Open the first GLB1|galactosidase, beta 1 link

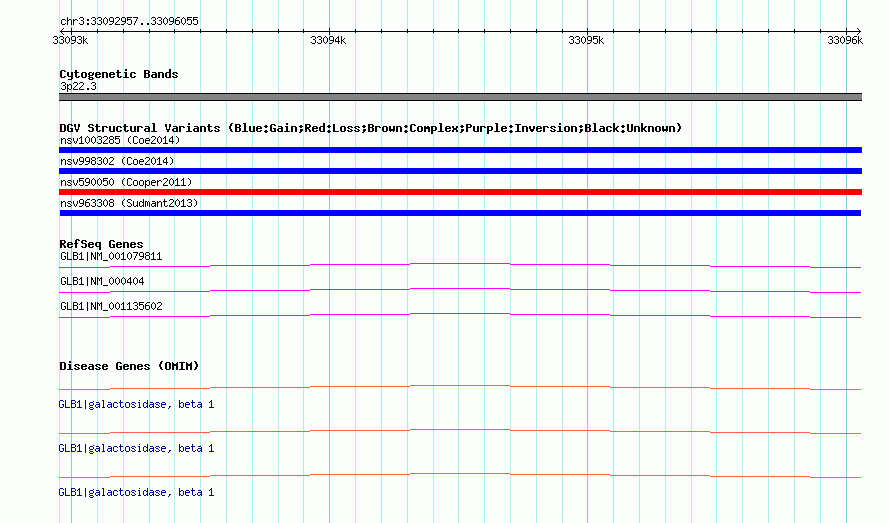tap(136, 404)
